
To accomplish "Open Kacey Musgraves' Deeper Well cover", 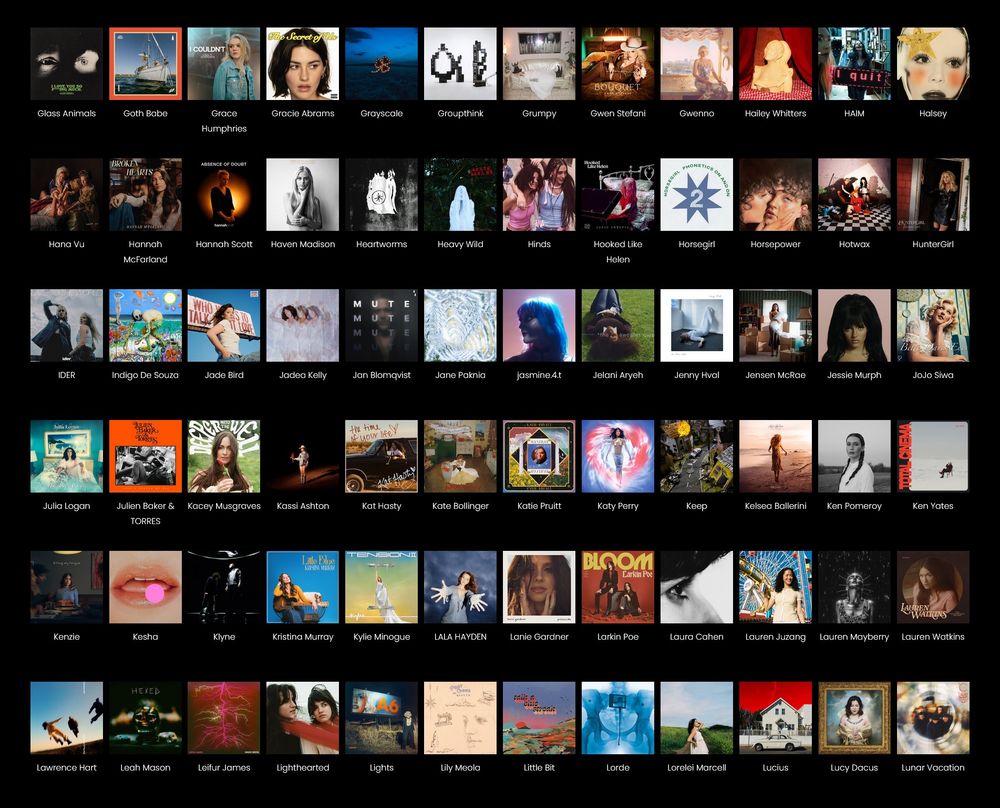I will point(224,456).
